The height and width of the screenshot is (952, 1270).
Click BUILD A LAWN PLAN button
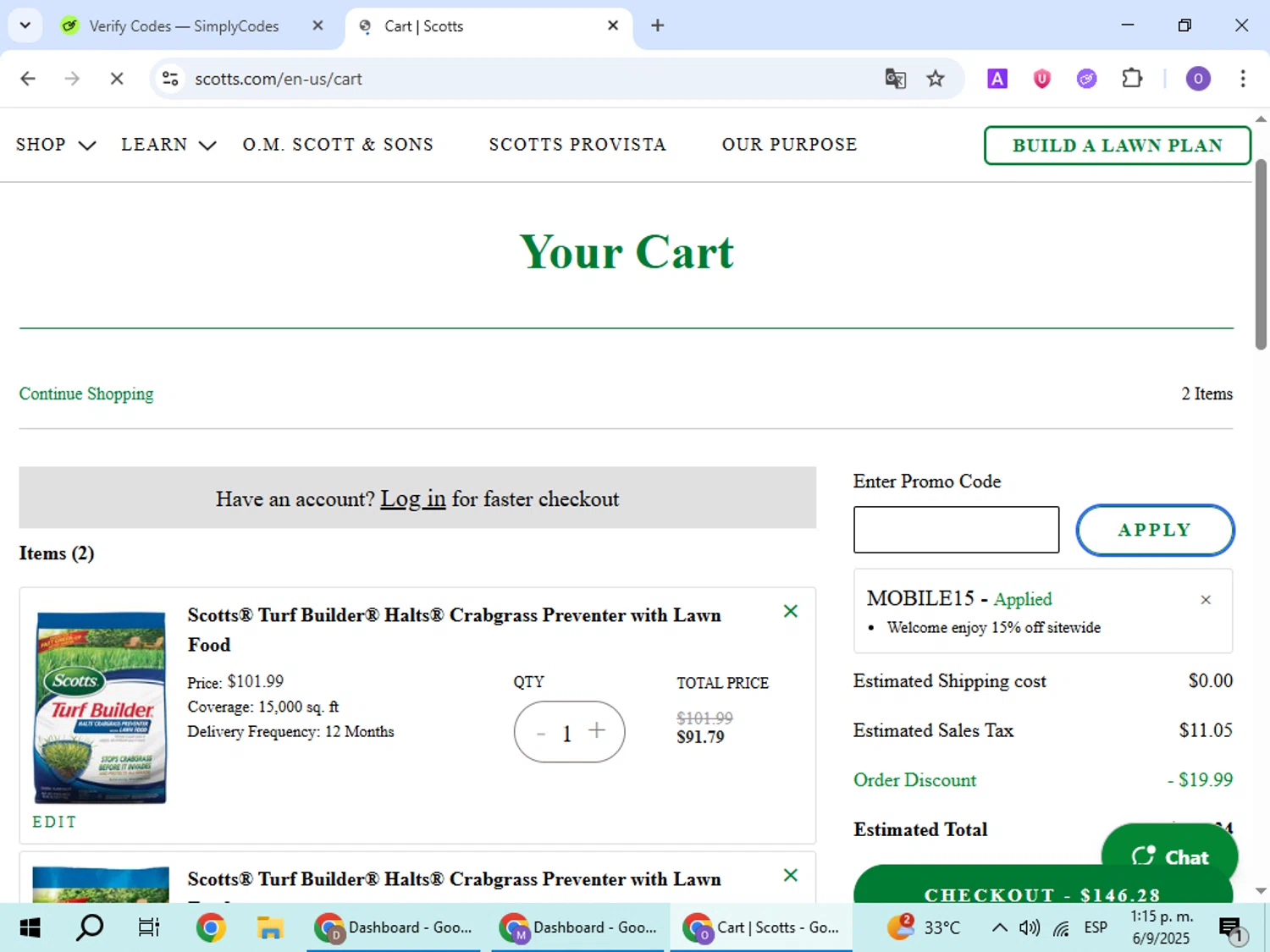pyautogui.click(x=1118, y=146)
